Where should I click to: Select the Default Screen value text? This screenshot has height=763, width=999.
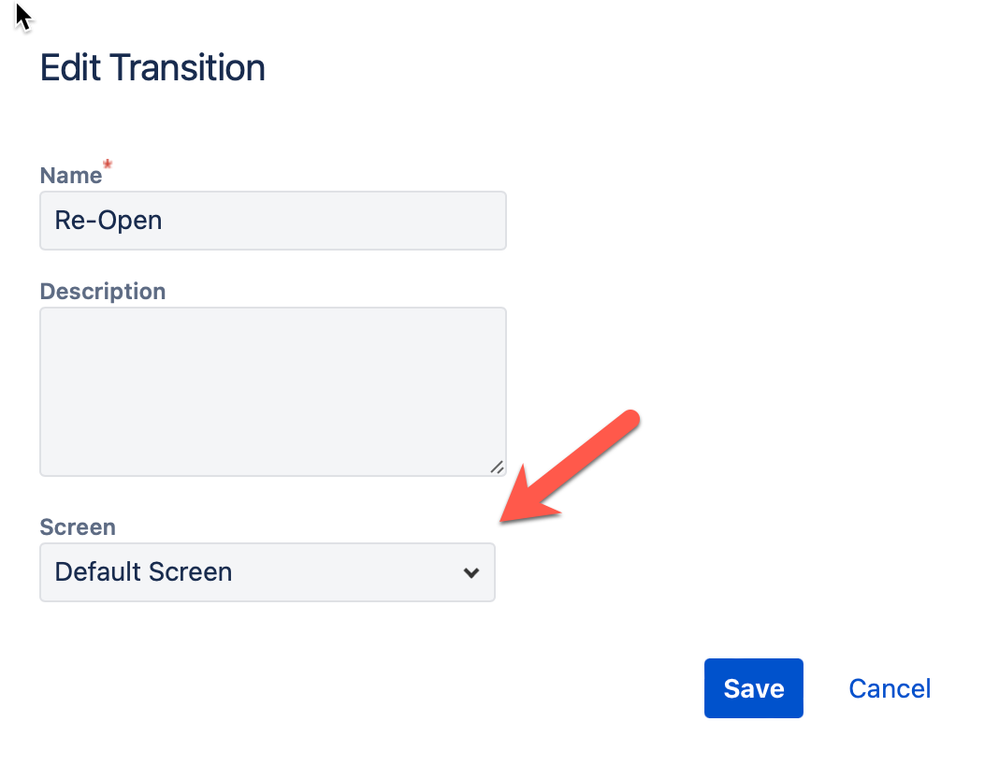[x=143, y=572]
